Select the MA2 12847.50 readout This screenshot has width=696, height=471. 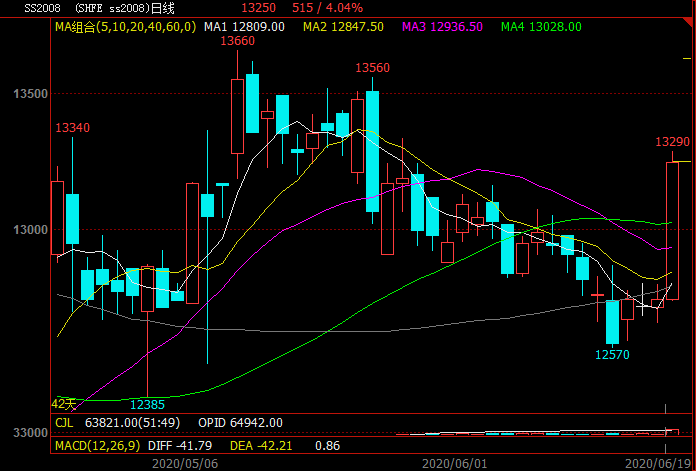pyautogui.click(x=344, y=27)
